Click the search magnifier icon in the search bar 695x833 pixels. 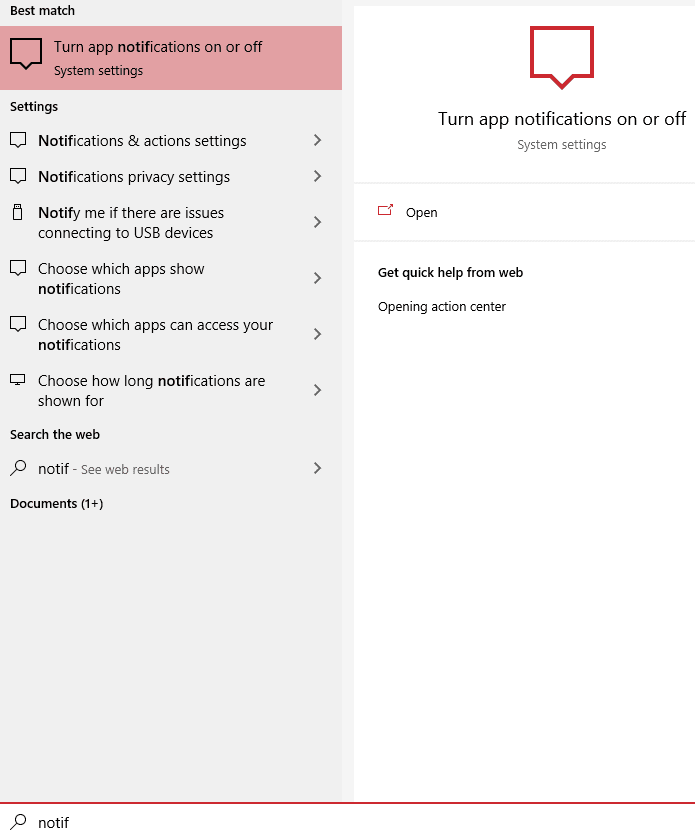(19, 821)
